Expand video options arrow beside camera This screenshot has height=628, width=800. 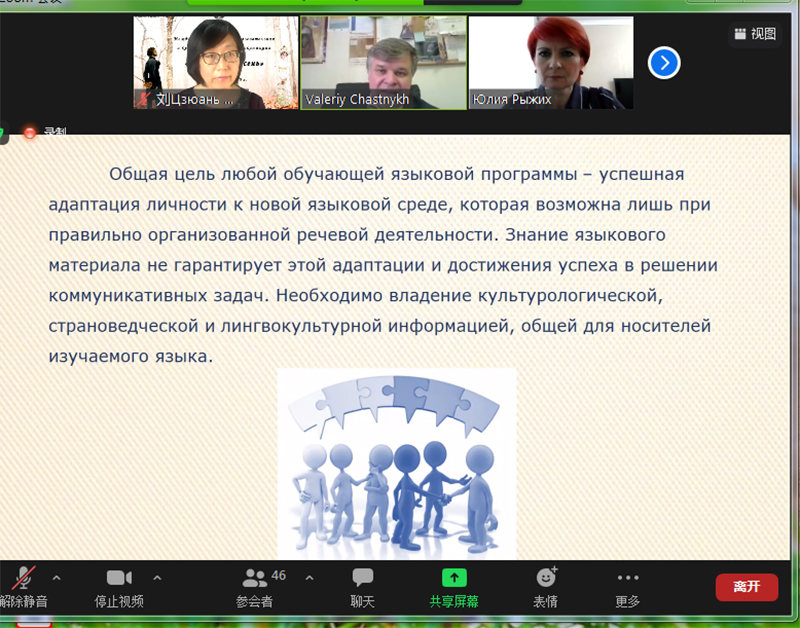tap(157, 578)
